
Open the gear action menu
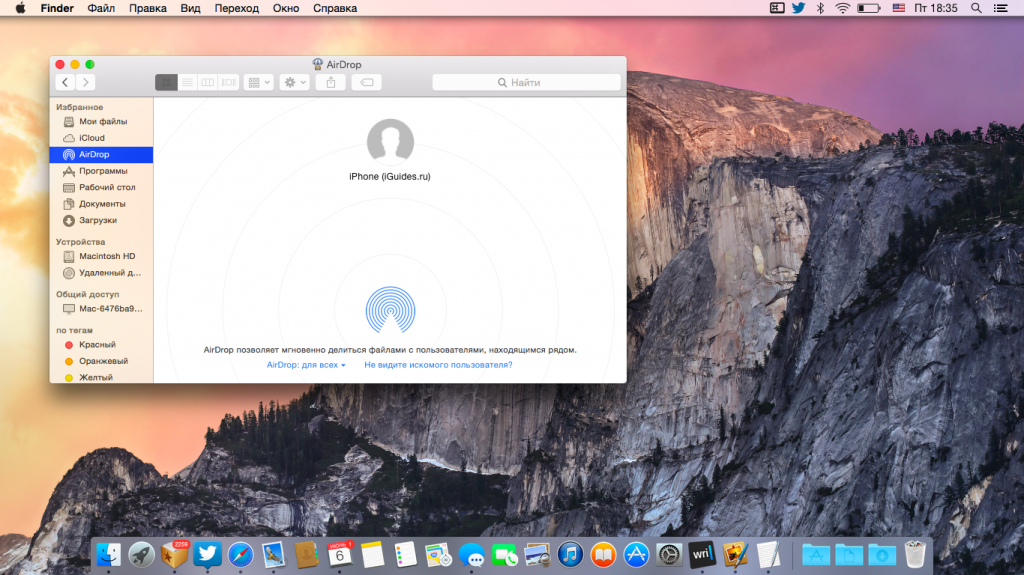(295, 82)
